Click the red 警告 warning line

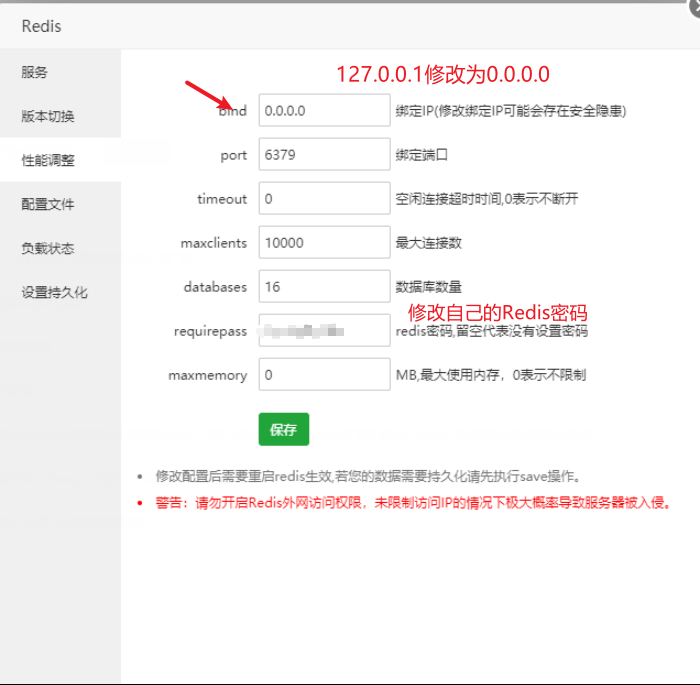(413, 503)
